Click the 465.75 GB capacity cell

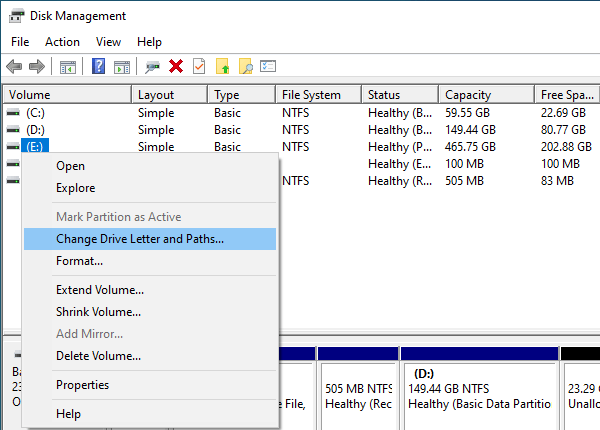[470, 147]
